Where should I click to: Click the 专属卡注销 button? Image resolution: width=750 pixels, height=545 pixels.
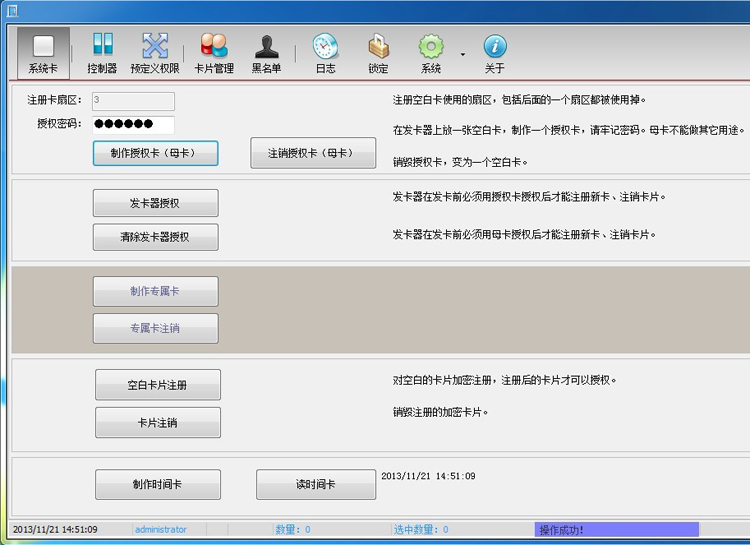tap(155, 328)
